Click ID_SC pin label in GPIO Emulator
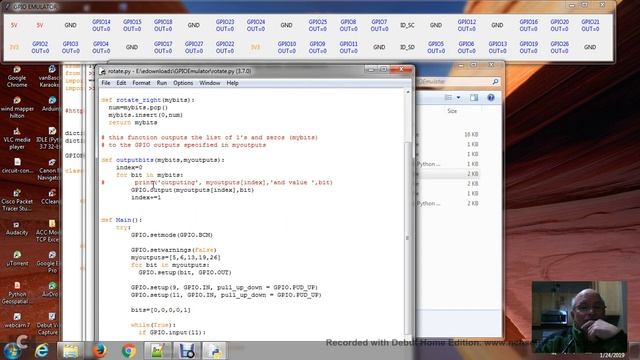The width and height of the screenshot is (640, 360). [x=407, y=25]
